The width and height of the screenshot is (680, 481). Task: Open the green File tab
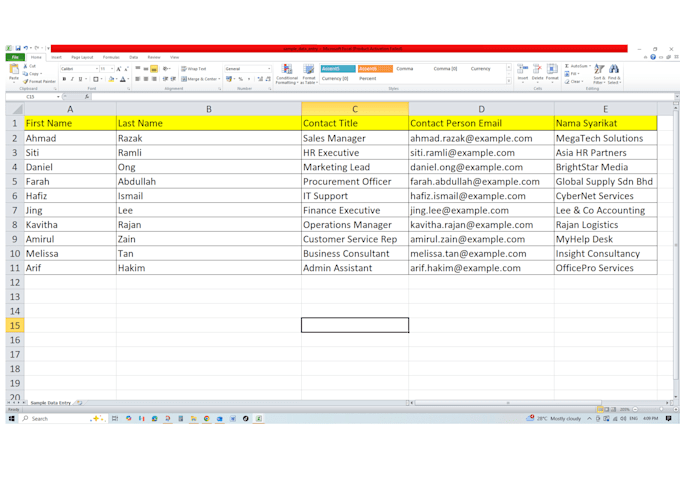[15, 57]
